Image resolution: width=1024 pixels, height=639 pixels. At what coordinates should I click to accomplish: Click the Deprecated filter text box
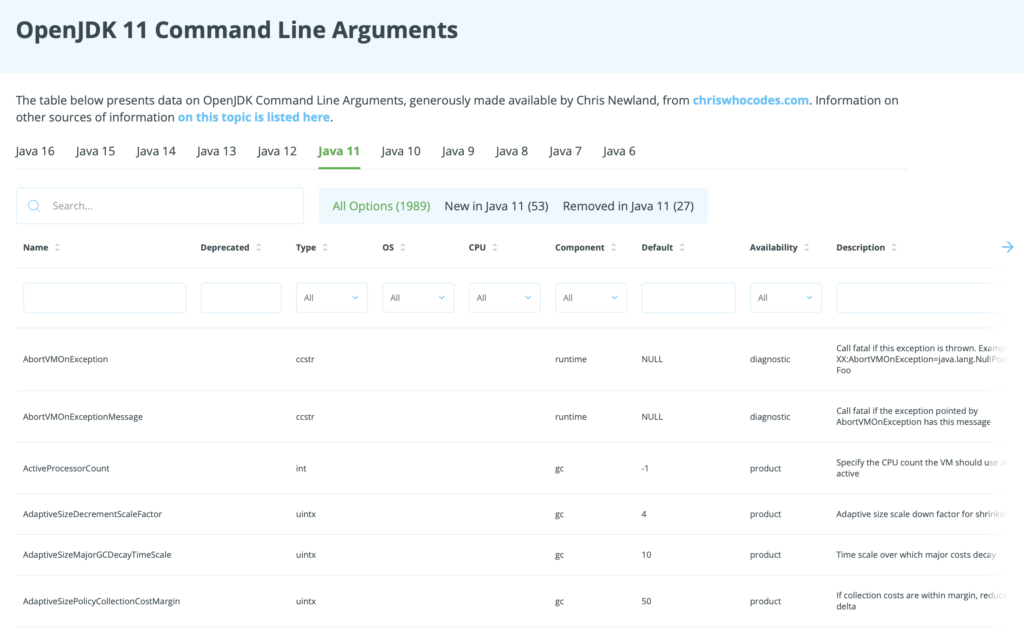click(241, 298)
